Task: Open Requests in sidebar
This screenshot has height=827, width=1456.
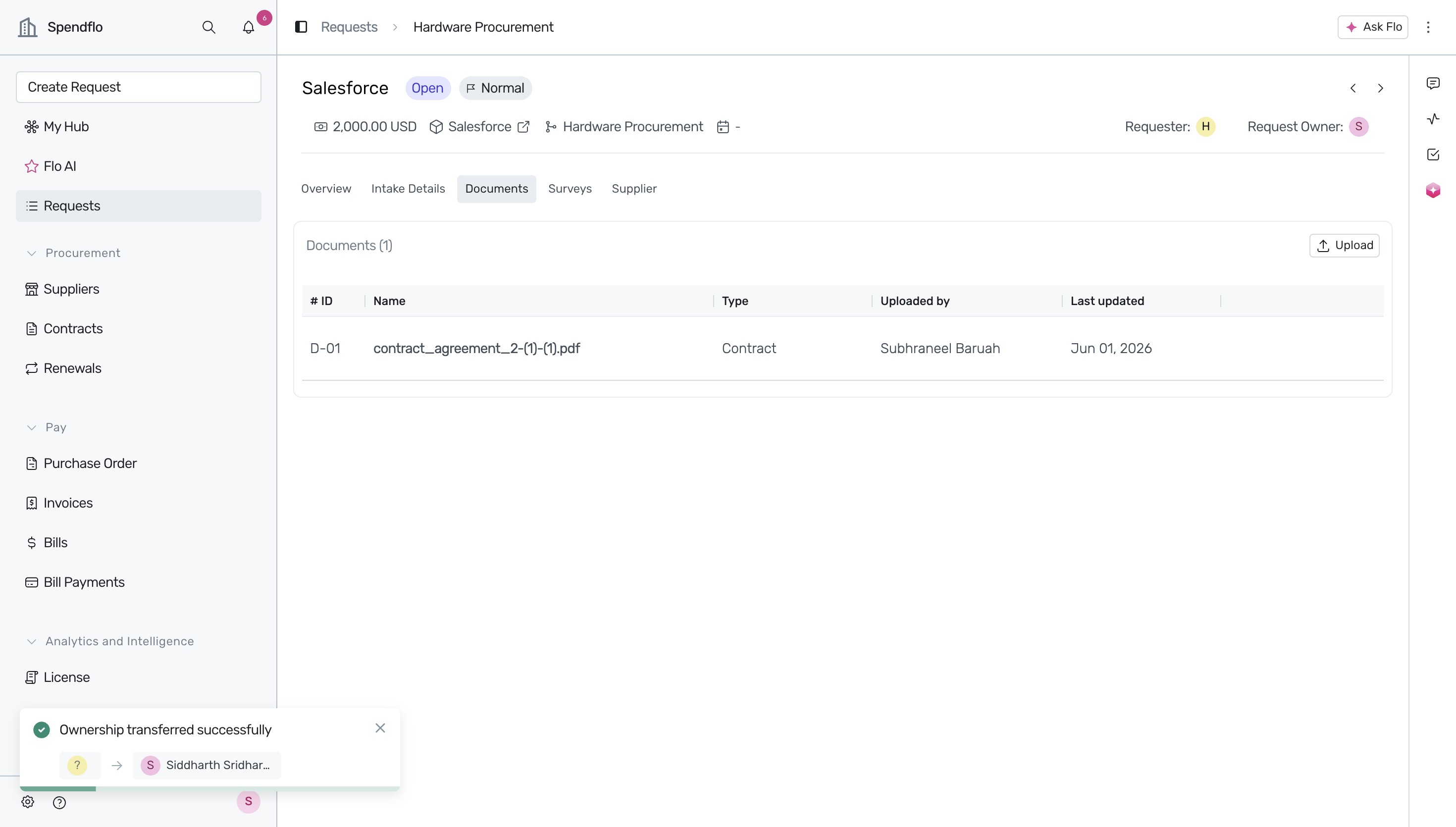Action: 139,206
